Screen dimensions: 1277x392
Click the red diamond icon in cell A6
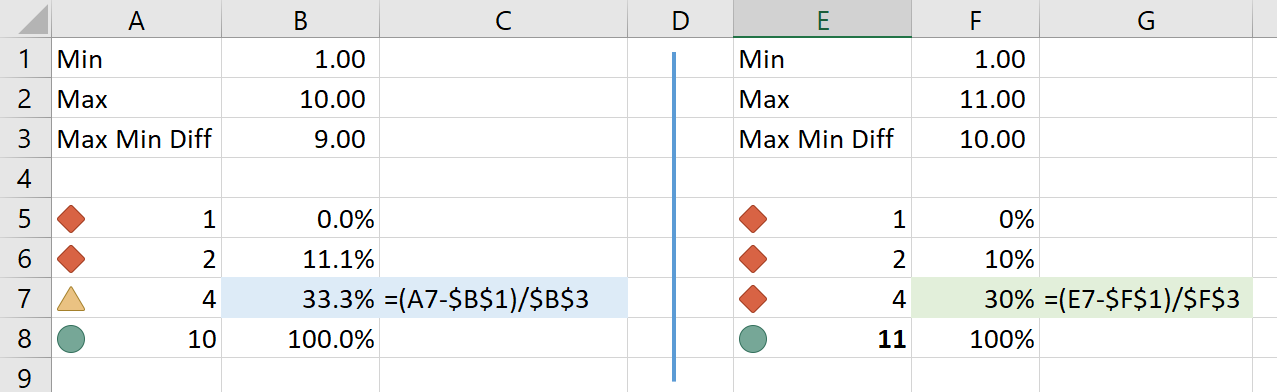coord(71,259)
